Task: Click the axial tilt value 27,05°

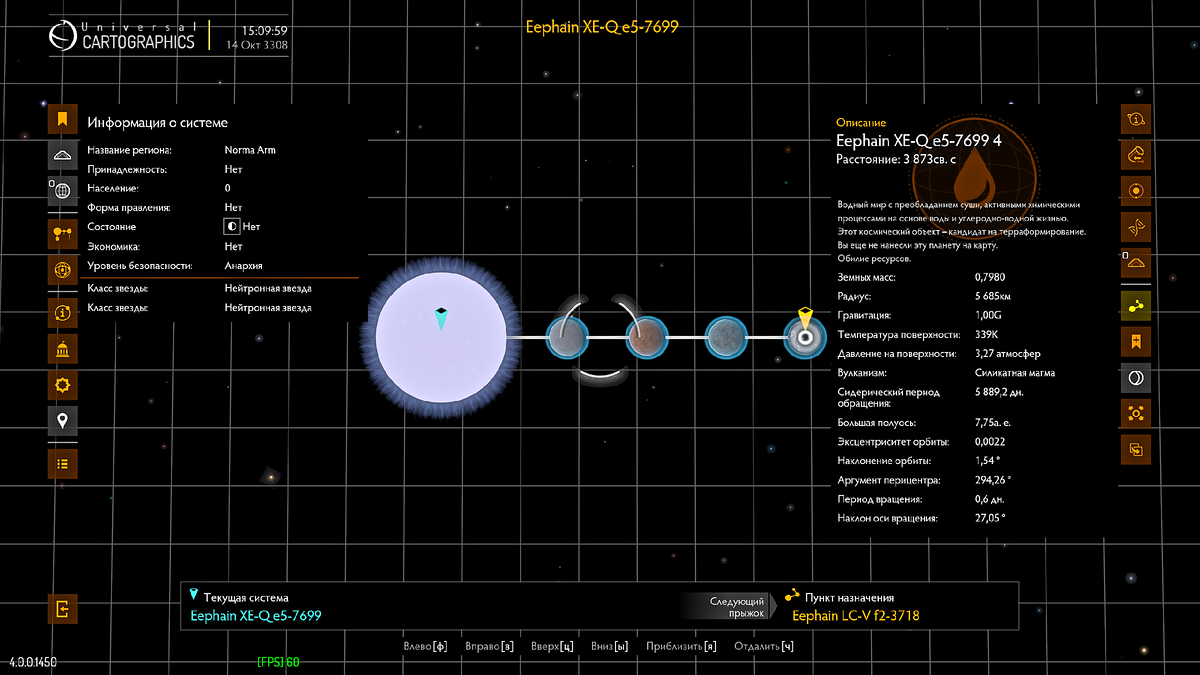Action: (x=990, y=518)
